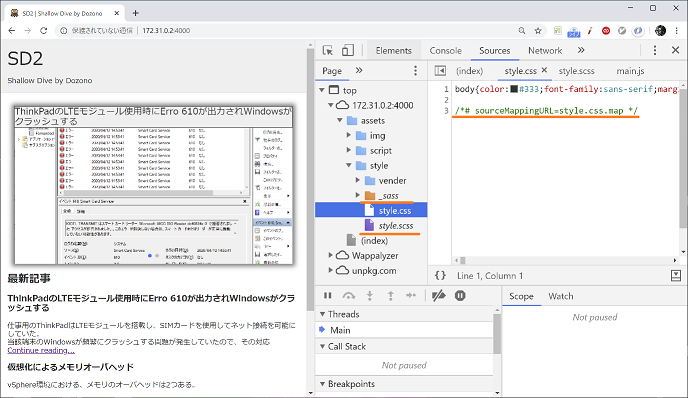This screenshot has height=398, width=688.
Task: Click the zoom magnifier icon in address bar
Action: [x=522, y=31]
